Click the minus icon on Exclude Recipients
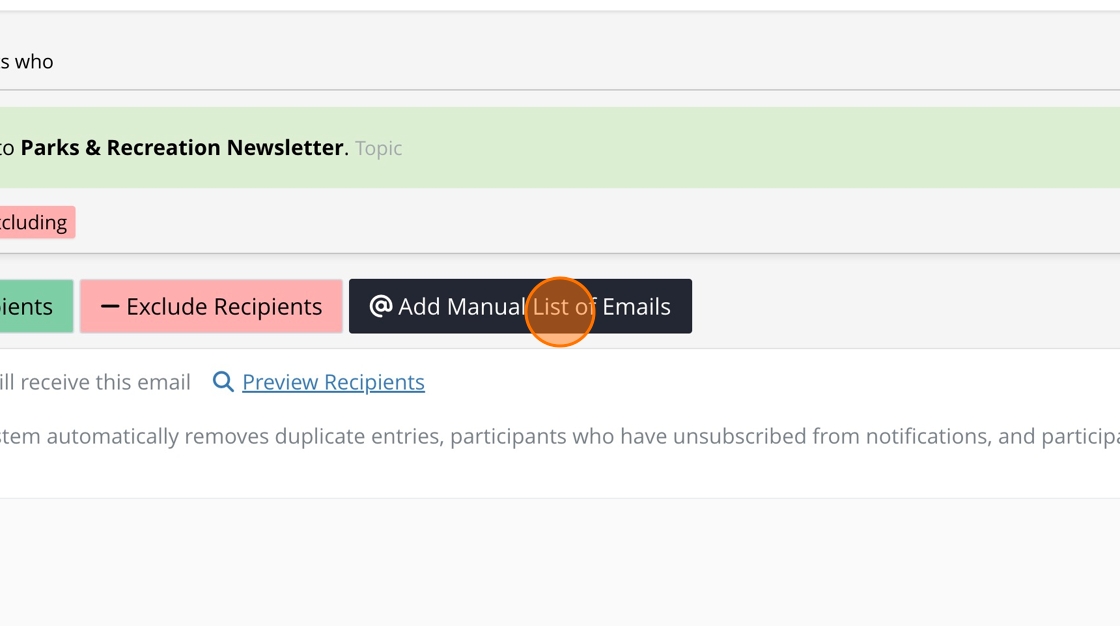The image size is (1120, 626). click(x=110, y=306)
